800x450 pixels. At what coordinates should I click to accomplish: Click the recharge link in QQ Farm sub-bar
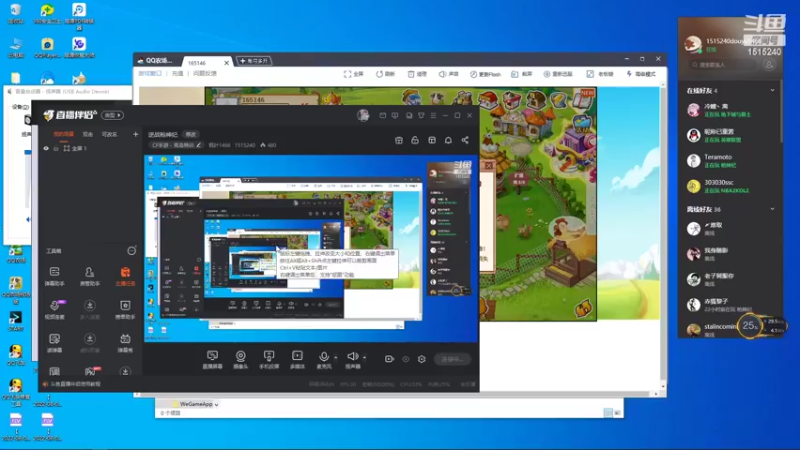[177, 73]
